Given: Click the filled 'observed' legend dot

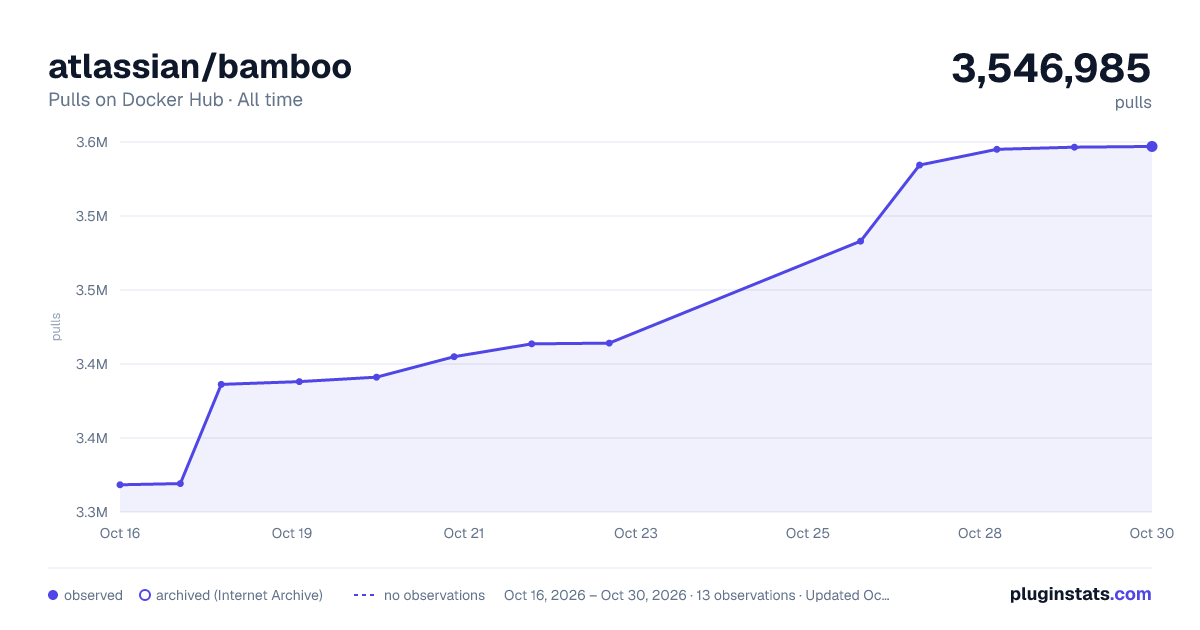Looking at the screenshot, I should [53, 595].
